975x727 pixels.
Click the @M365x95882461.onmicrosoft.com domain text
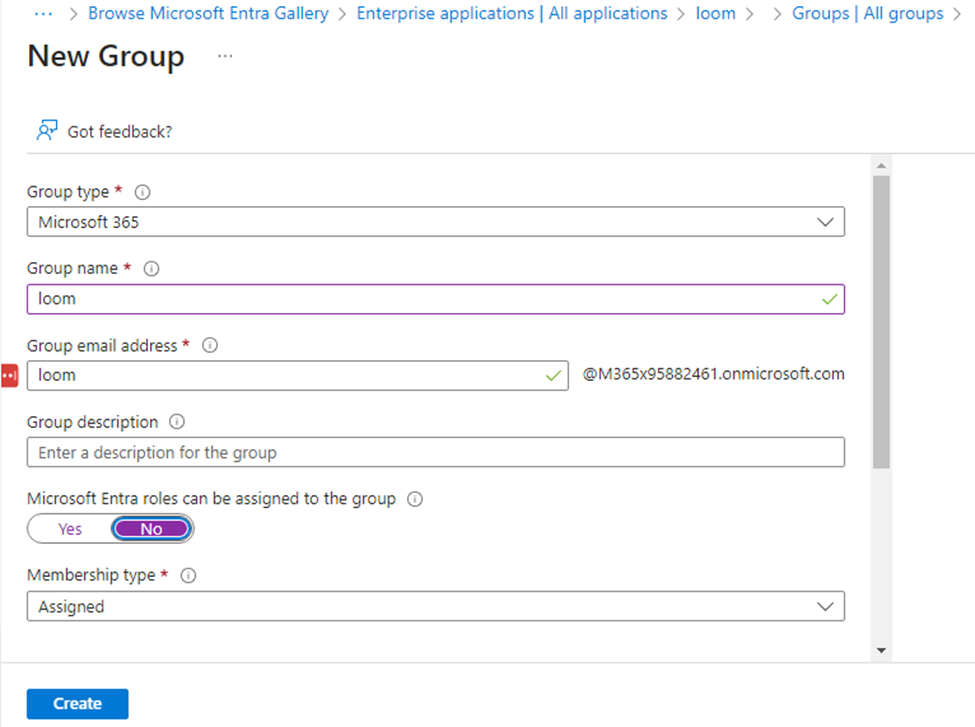pos(713,374)
